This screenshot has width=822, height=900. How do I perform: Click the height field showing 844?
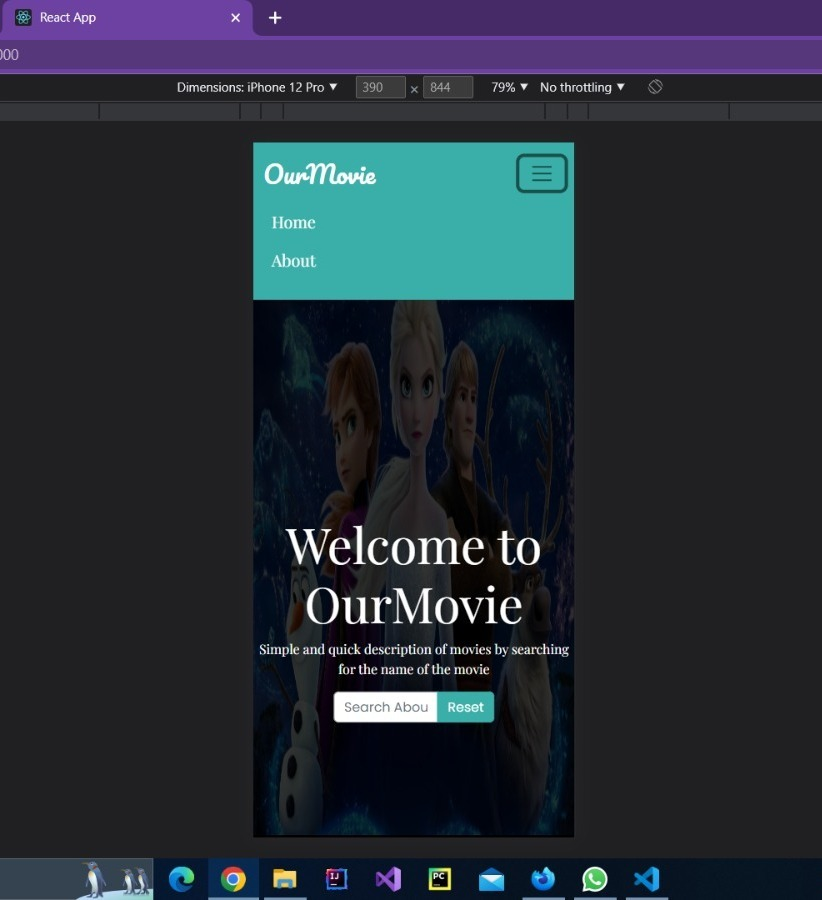[x=448, y=87]
